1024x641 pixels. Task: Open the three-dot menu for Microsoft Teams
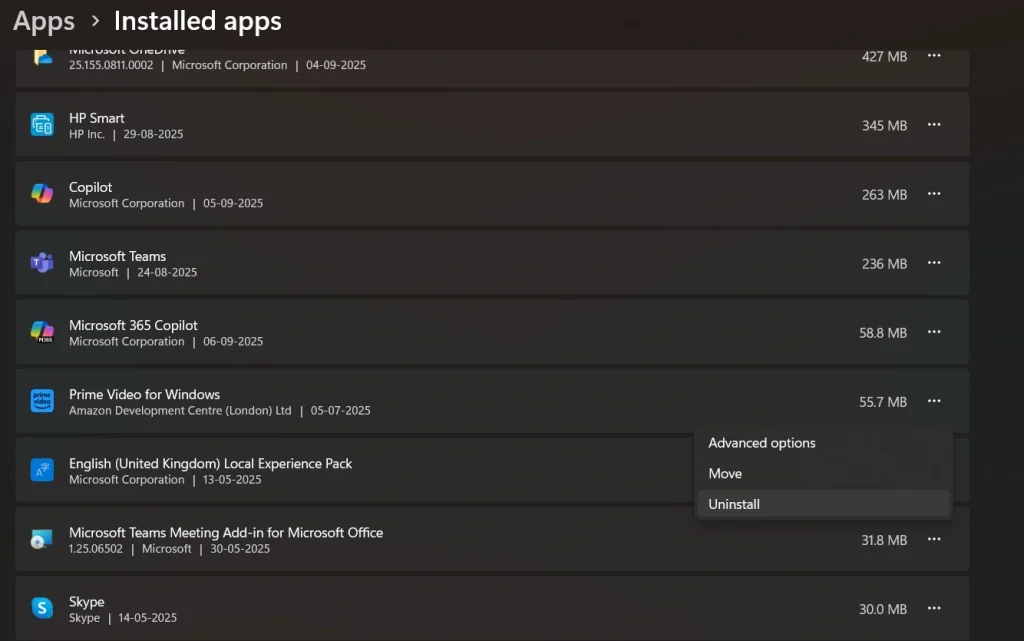934,263
